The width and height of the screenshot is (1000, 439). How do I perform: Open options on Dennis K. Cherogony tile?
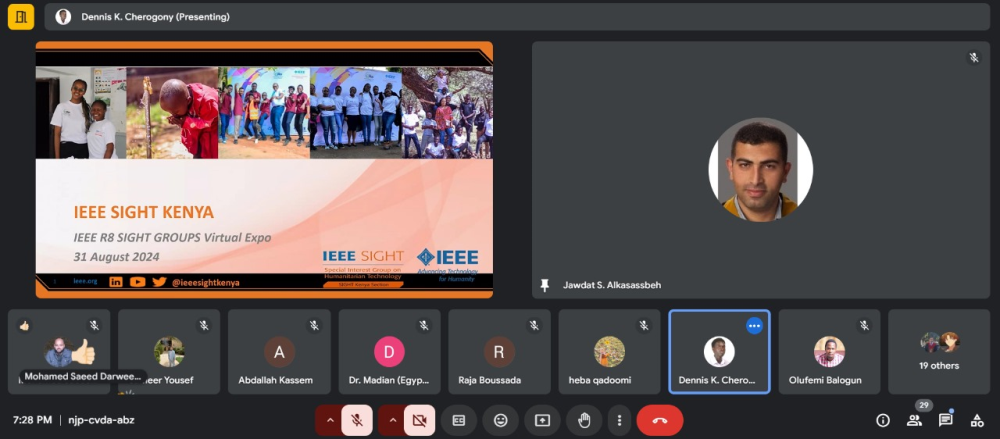click(754, 325)
